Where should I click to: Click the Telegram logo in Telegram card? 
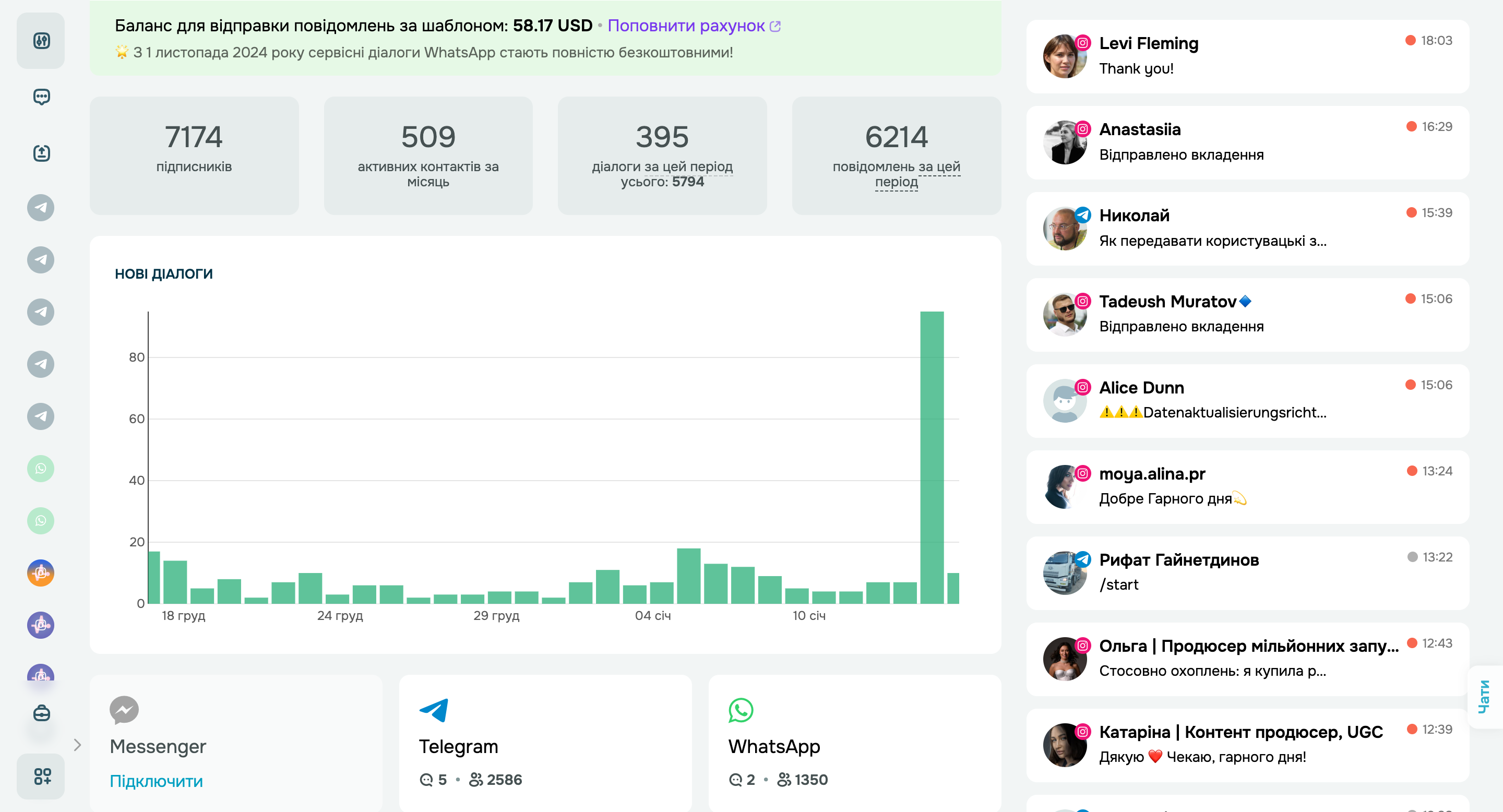point(434,710)
